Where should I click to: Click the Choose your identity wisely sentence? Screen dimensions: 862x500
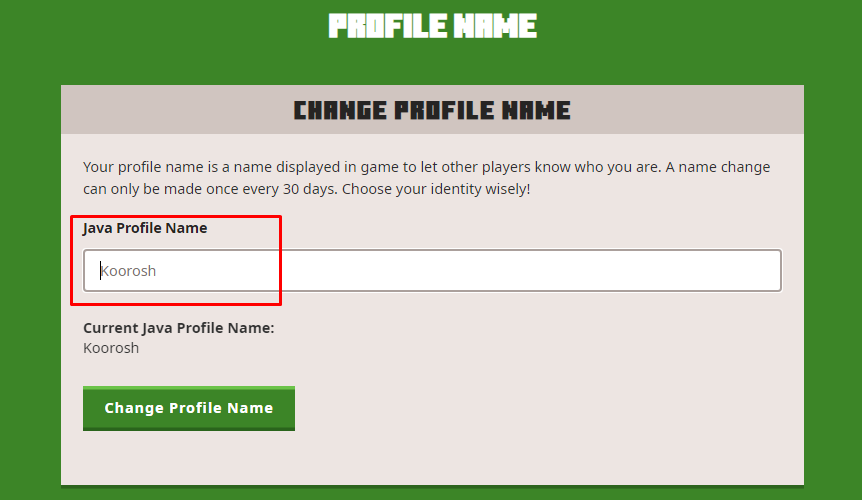pos(436,189)
